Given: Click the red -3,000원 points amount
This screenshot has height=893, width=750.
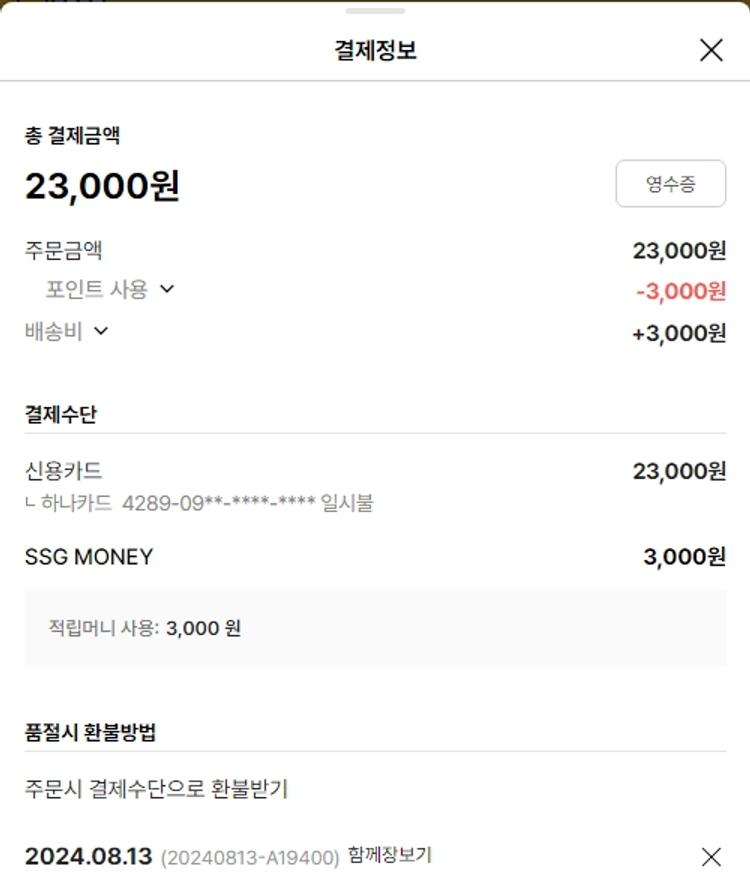Looking at the screenshot, I should [x=680, y=291].
